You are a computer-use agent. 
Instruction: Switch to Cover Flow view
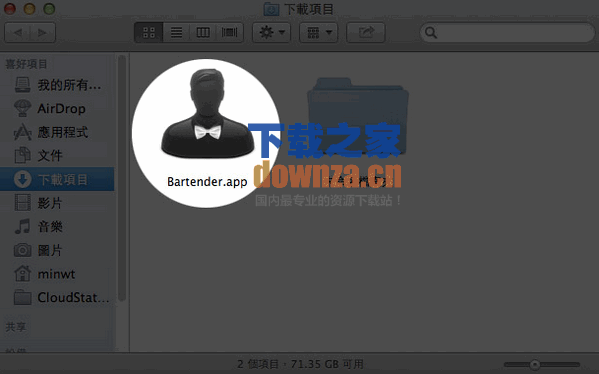(x=230, y=32)
